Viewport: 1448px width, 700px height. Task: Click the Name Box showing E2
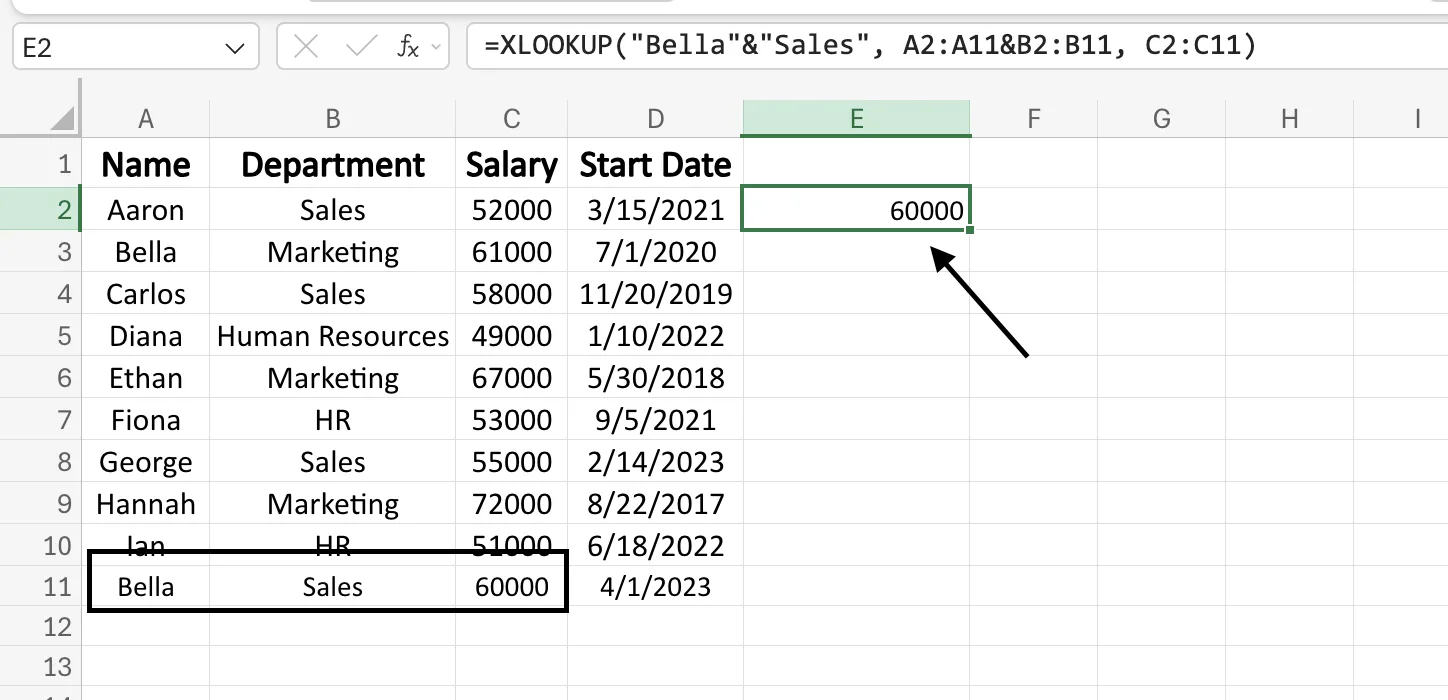[136, 47]
